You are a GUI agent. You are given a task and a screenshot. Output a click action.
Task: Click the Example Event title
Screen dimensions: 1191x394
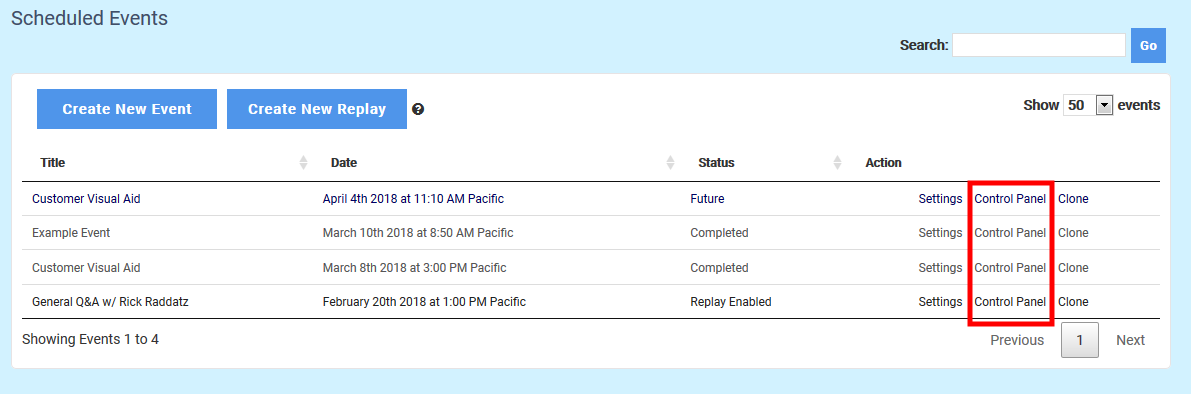[x=71, y=233]
